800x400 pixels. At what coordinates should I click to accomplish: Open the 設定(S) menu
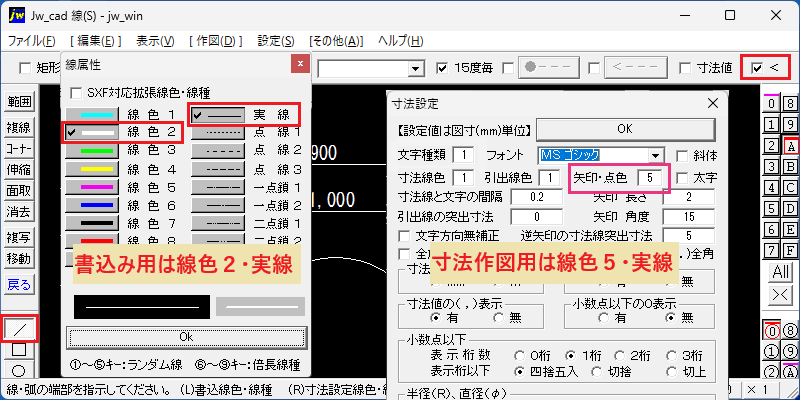[276, 41]
